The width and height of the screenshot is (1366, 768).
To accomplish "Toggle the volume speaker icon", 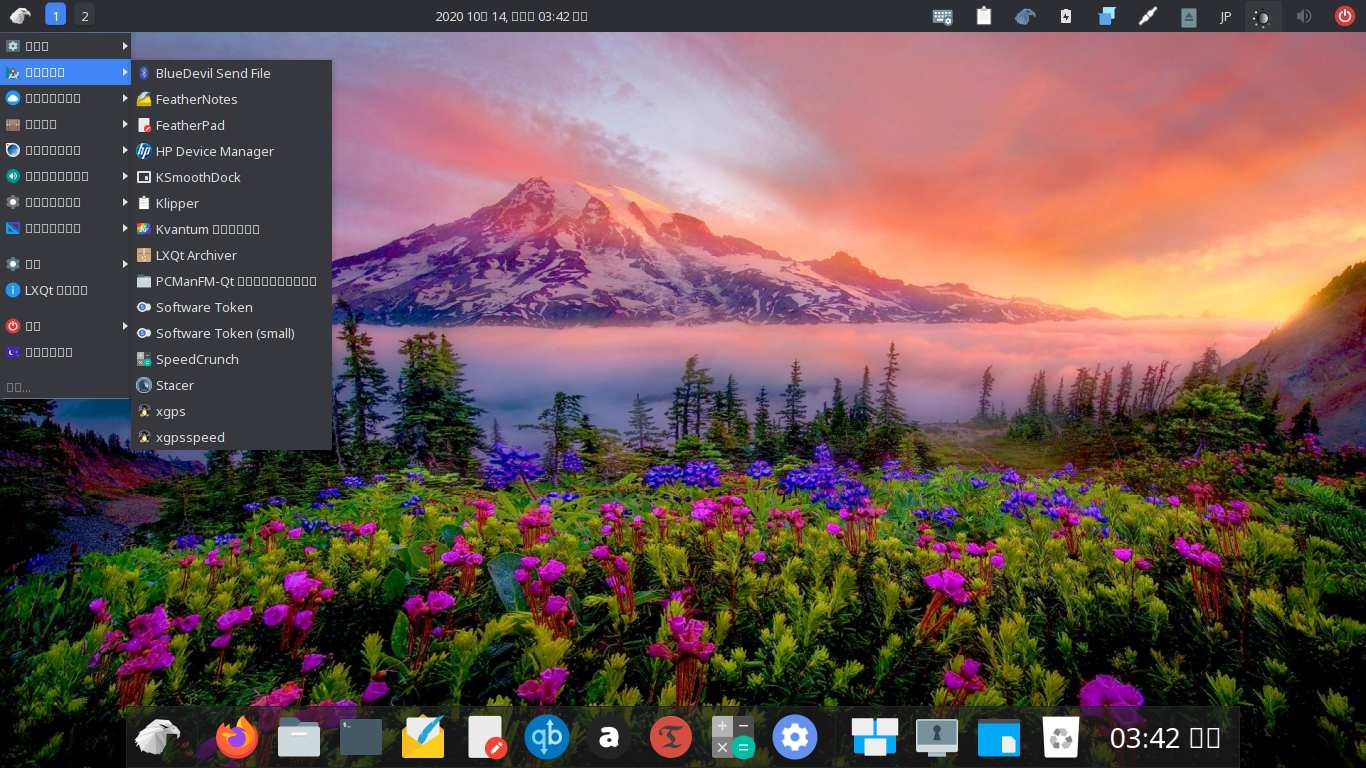I will pos(1304,16).
